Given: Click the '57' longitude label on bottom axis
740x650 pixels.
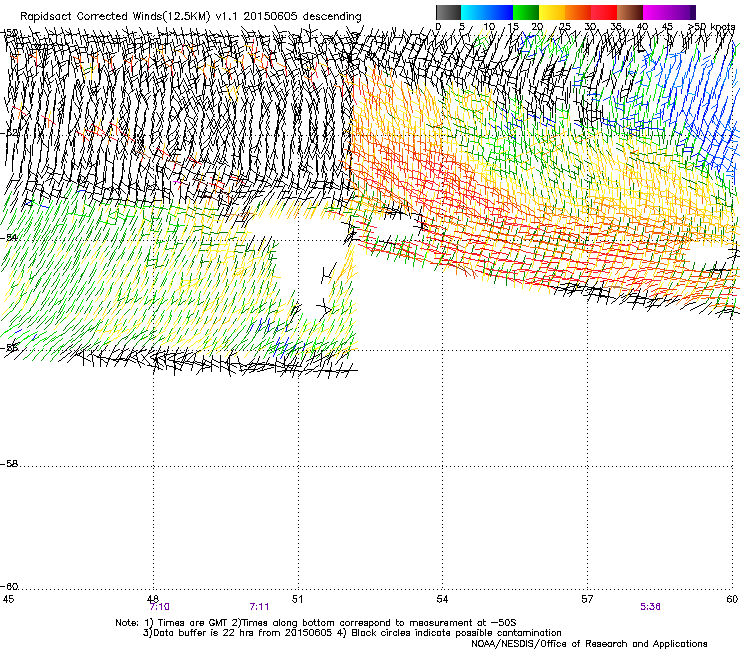Looking at the screenshot, I should pos(587,599).
